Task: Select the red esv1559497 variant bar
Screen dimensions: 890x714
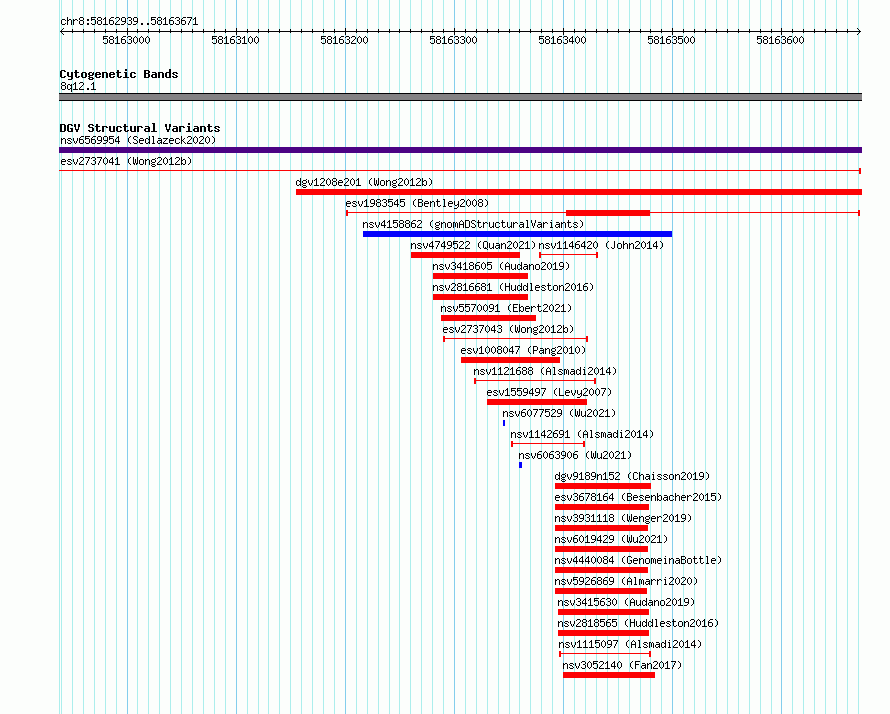Action: [536, 402]
